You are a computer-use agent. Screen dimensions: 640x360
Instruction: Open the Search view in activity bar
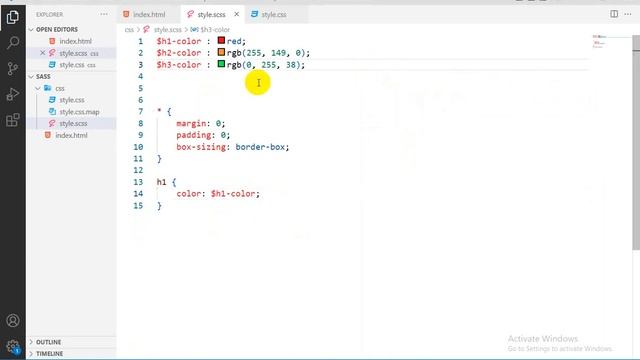(13, 43)
